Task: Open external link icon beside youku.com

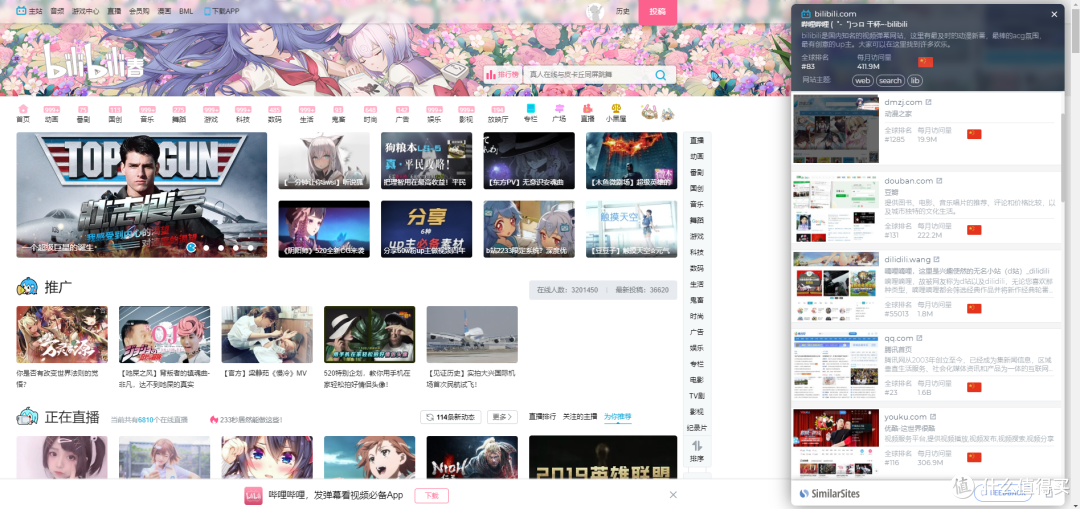Action: 933,417
